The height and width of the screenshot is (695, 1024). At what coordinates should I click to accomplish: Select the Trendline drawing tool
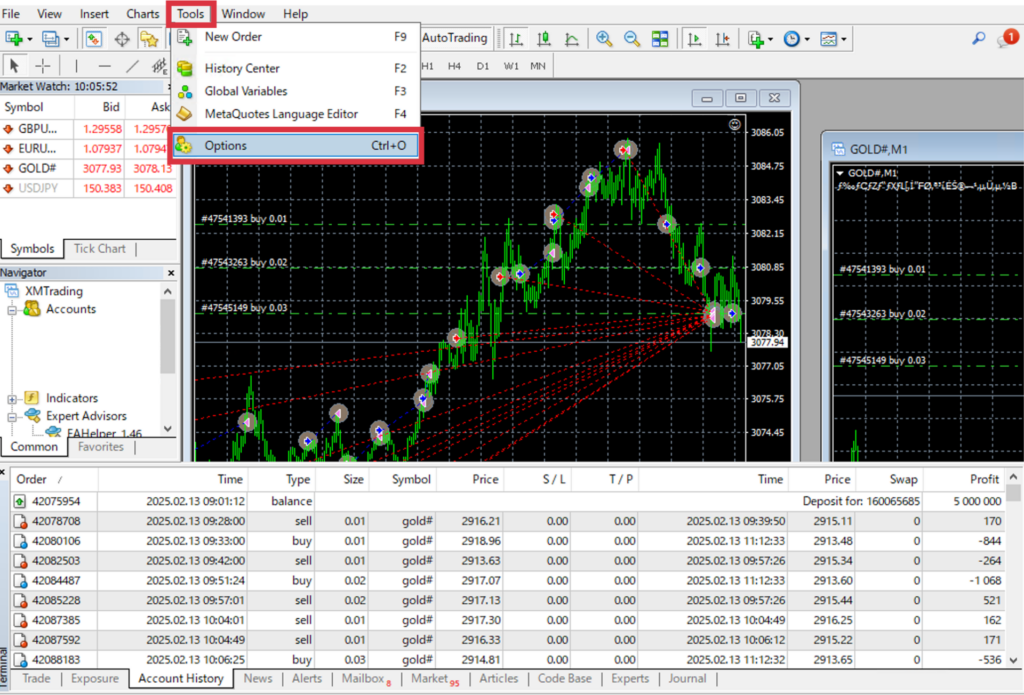[x=133, y=65]
